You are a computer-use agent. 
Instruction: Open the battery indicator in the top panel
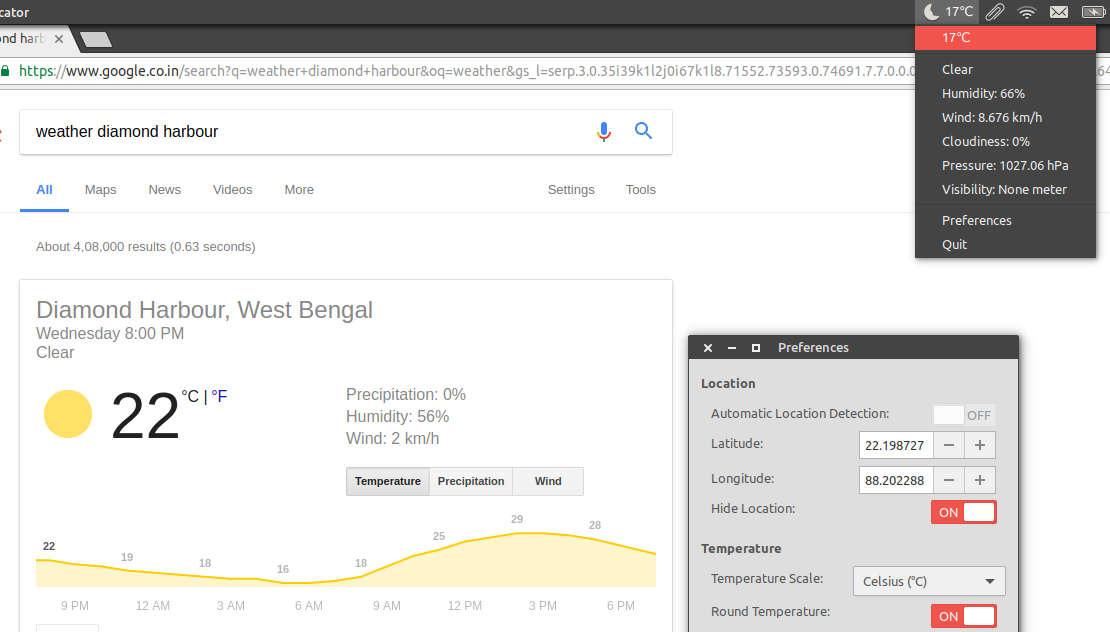tap(1094, 11)
